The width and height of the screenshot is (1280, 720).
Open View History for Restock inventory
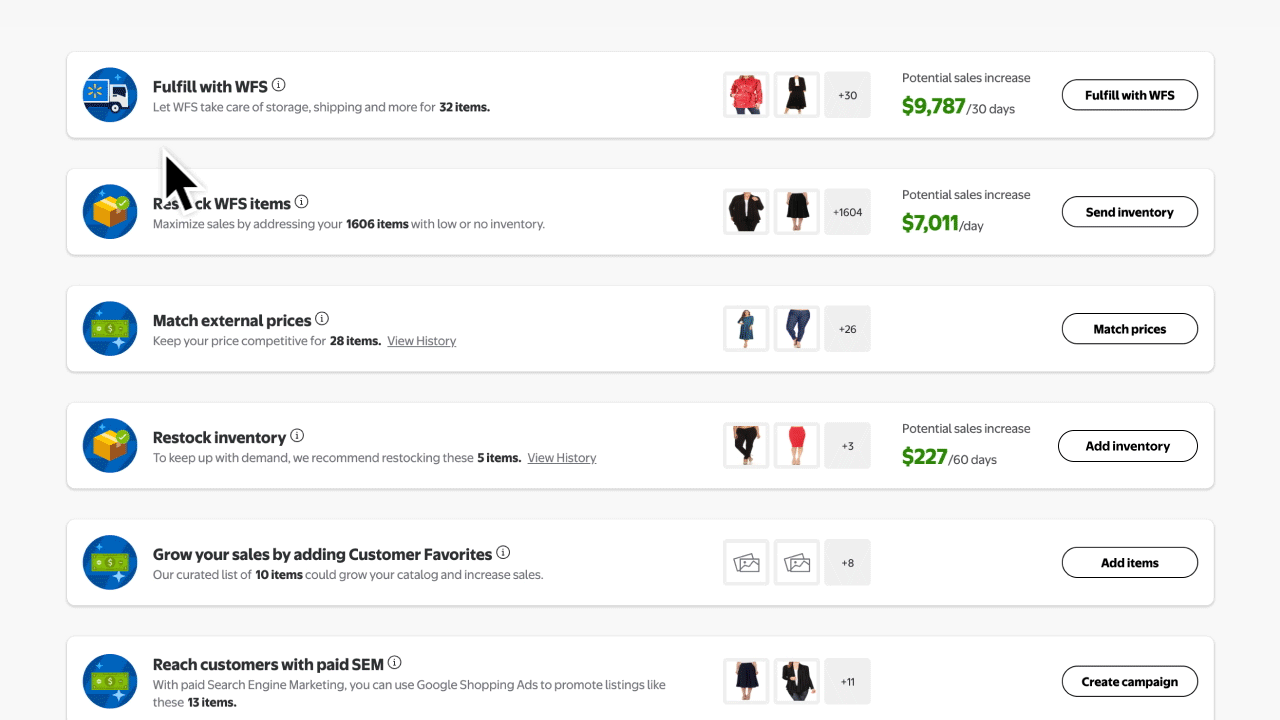pyautogui.click(x=561, y=457)
